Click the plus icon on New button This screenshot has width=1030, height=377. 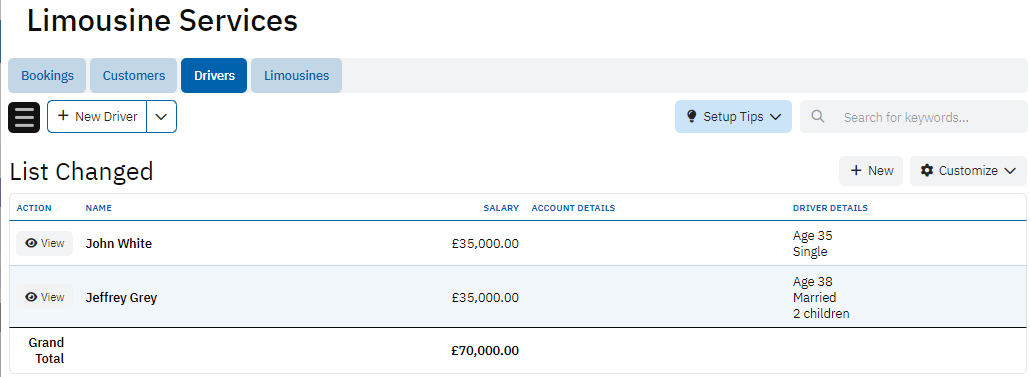856,171
